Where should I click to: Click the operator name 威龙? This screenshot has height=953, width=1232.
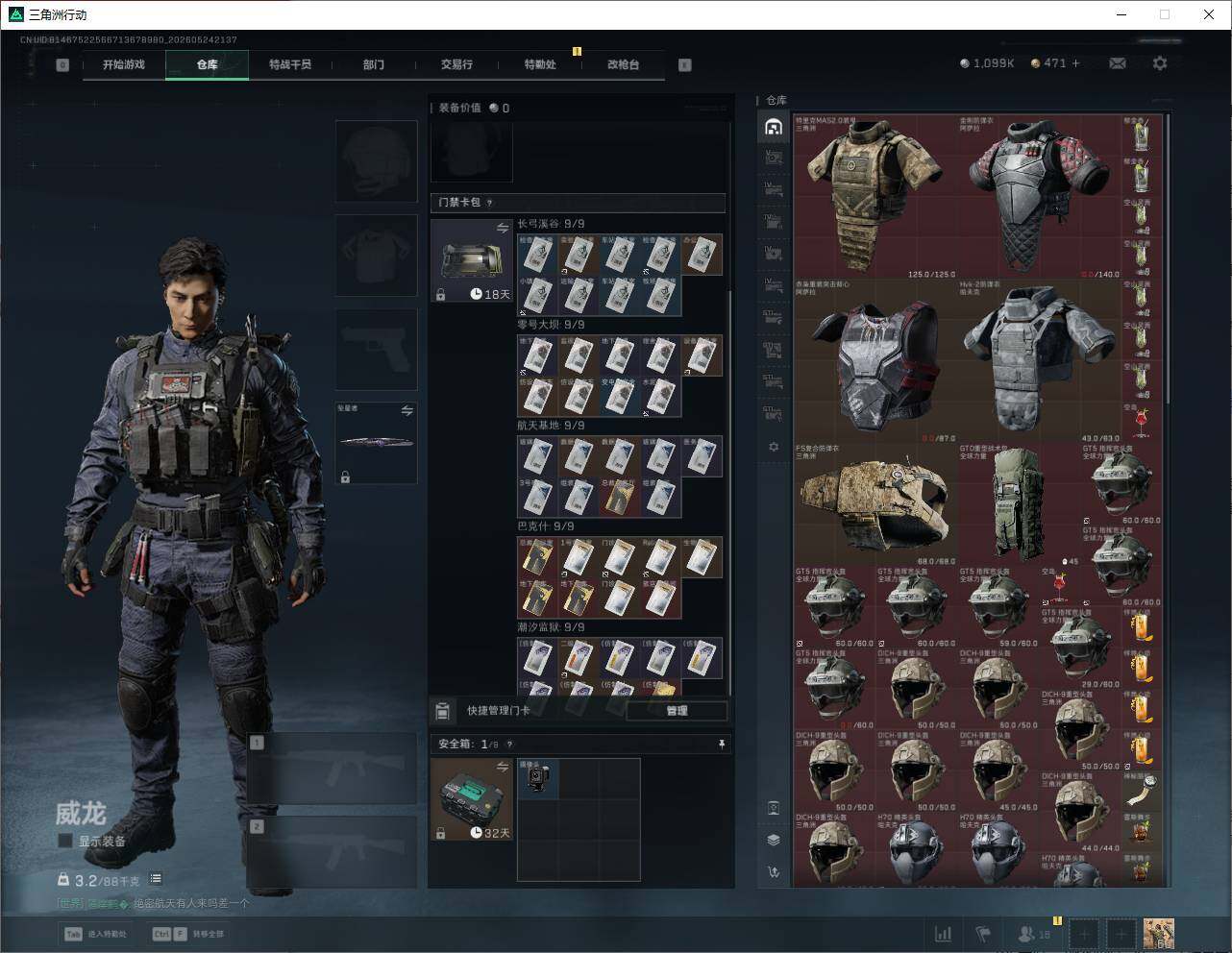[81, 814]
